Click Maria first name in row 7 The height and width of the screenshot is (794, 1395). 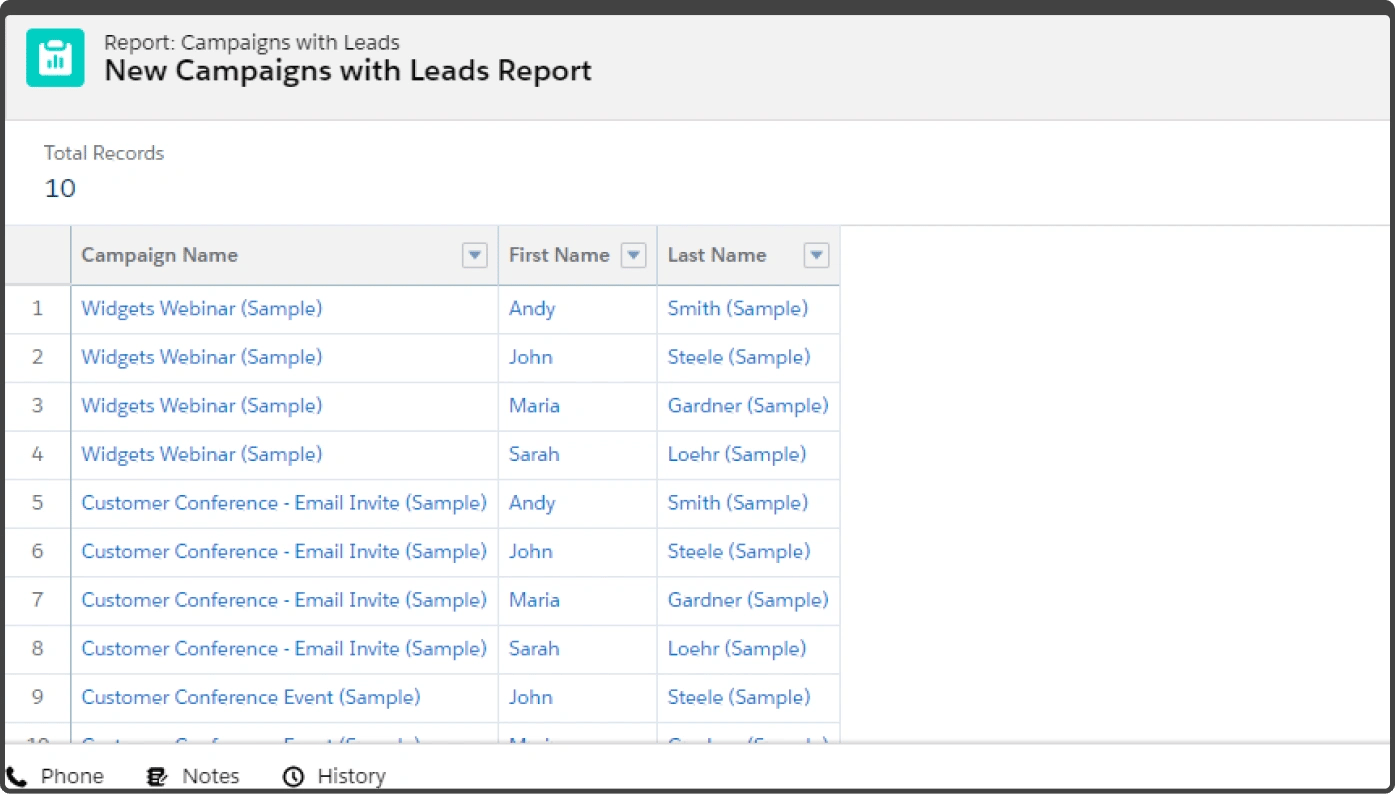(534, 600)
